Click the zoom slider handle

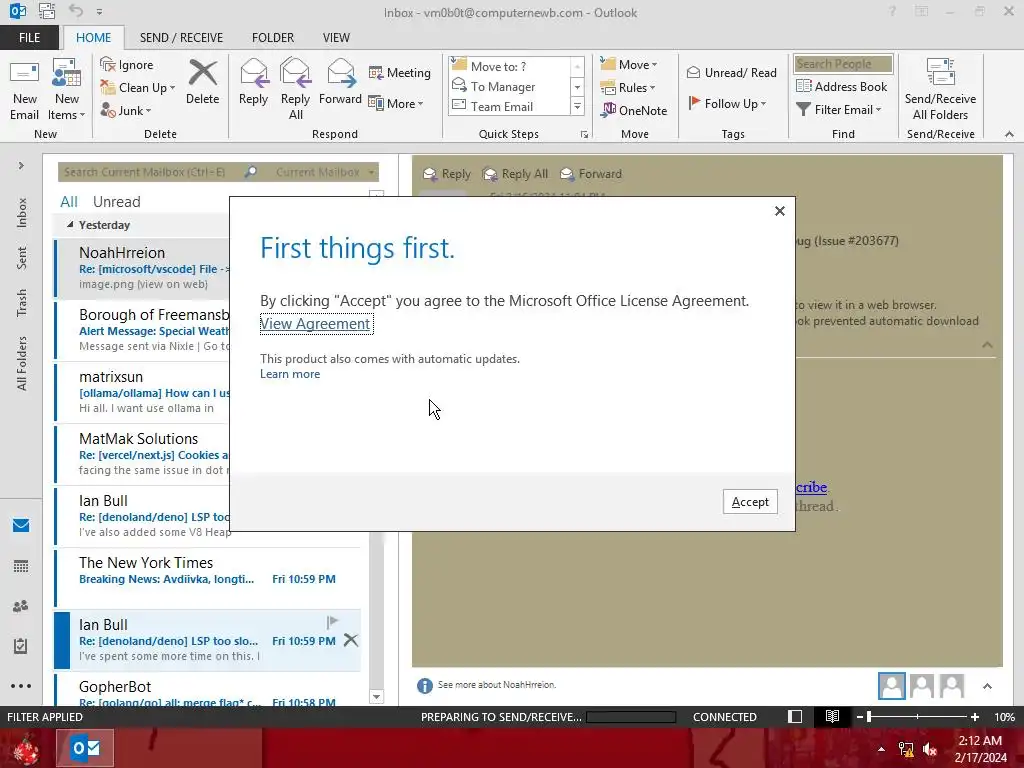coord(869,717)
